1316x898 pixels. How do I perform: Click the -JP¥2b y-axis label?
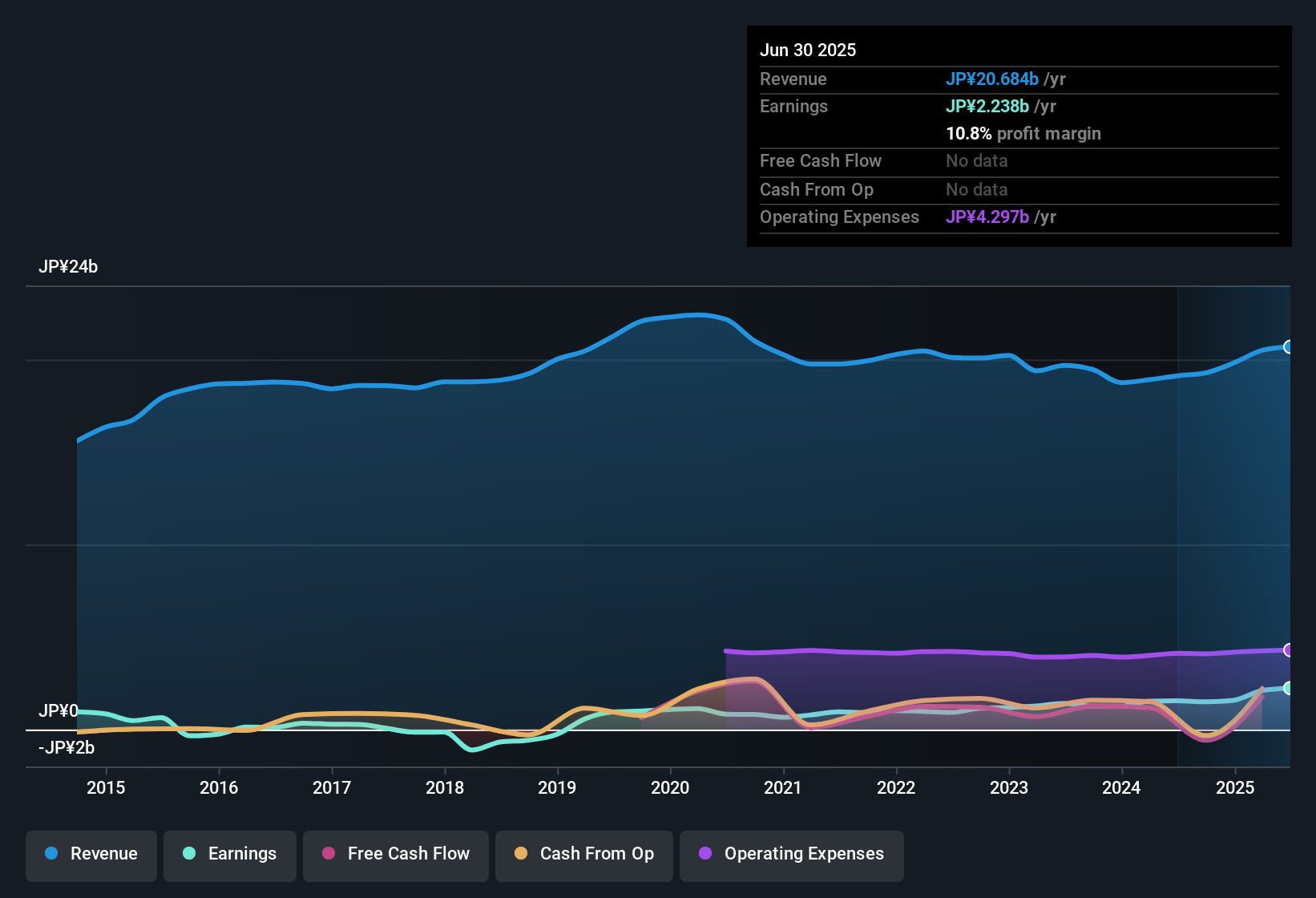[x=67, y=748]
